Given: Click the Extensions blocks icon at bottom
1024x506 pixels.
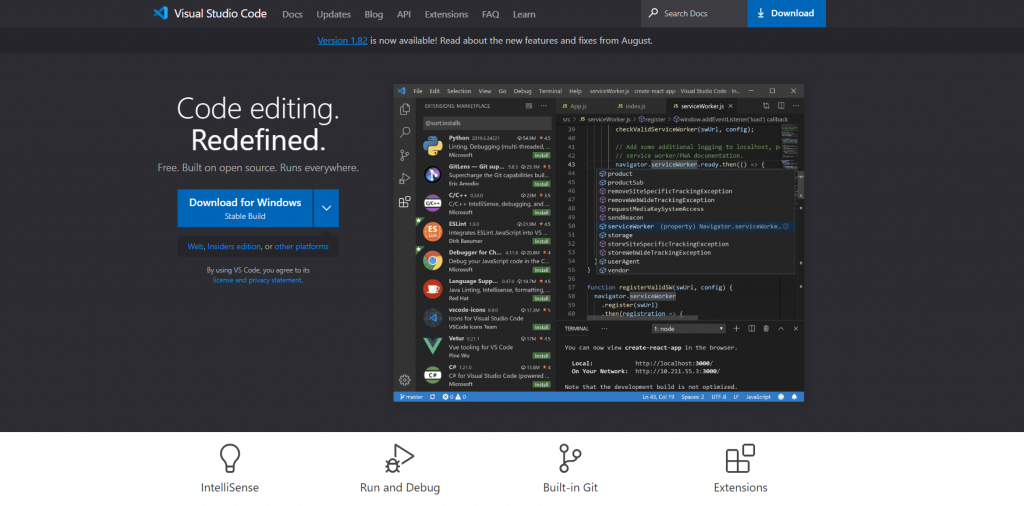Looking at the screenshot, I should (x=741, y=458).
